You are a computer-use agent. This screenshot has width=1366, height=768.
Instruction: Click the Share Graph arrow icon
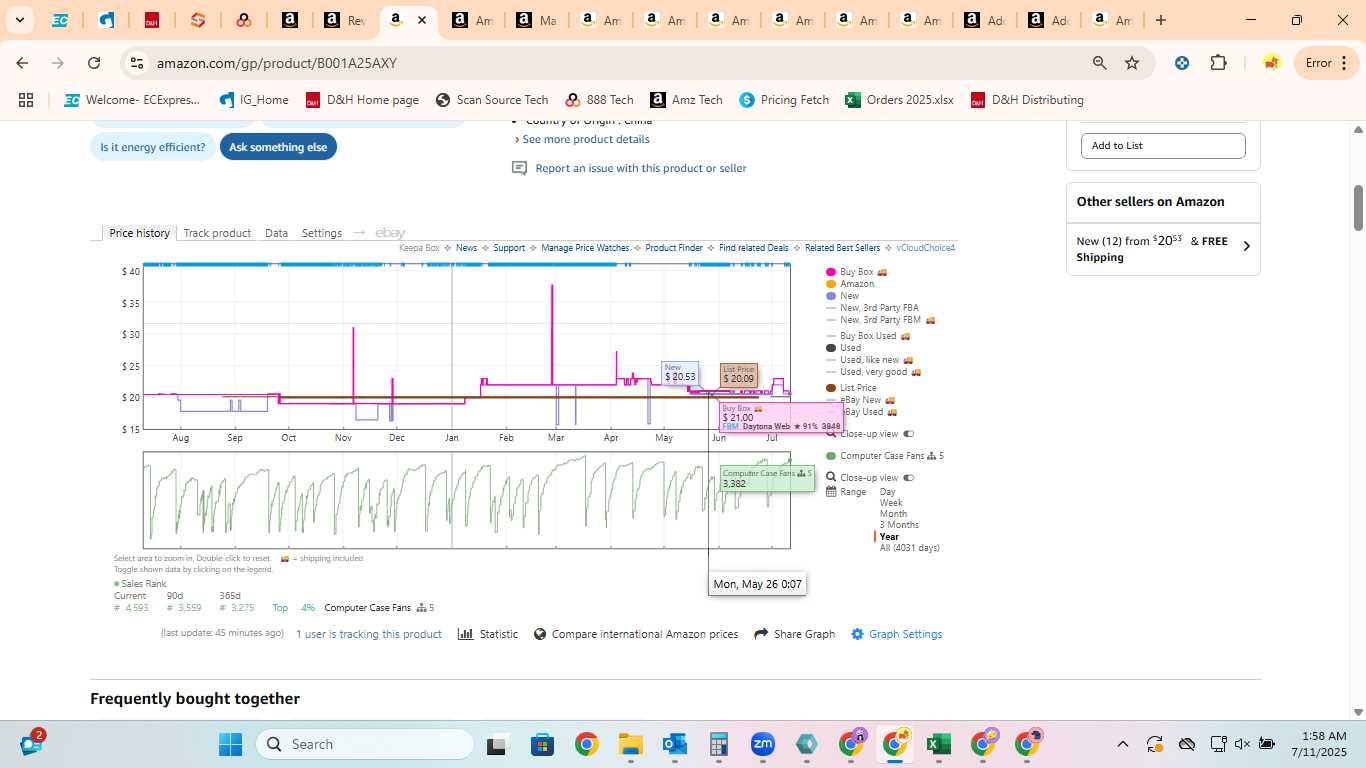coord(761,634)
